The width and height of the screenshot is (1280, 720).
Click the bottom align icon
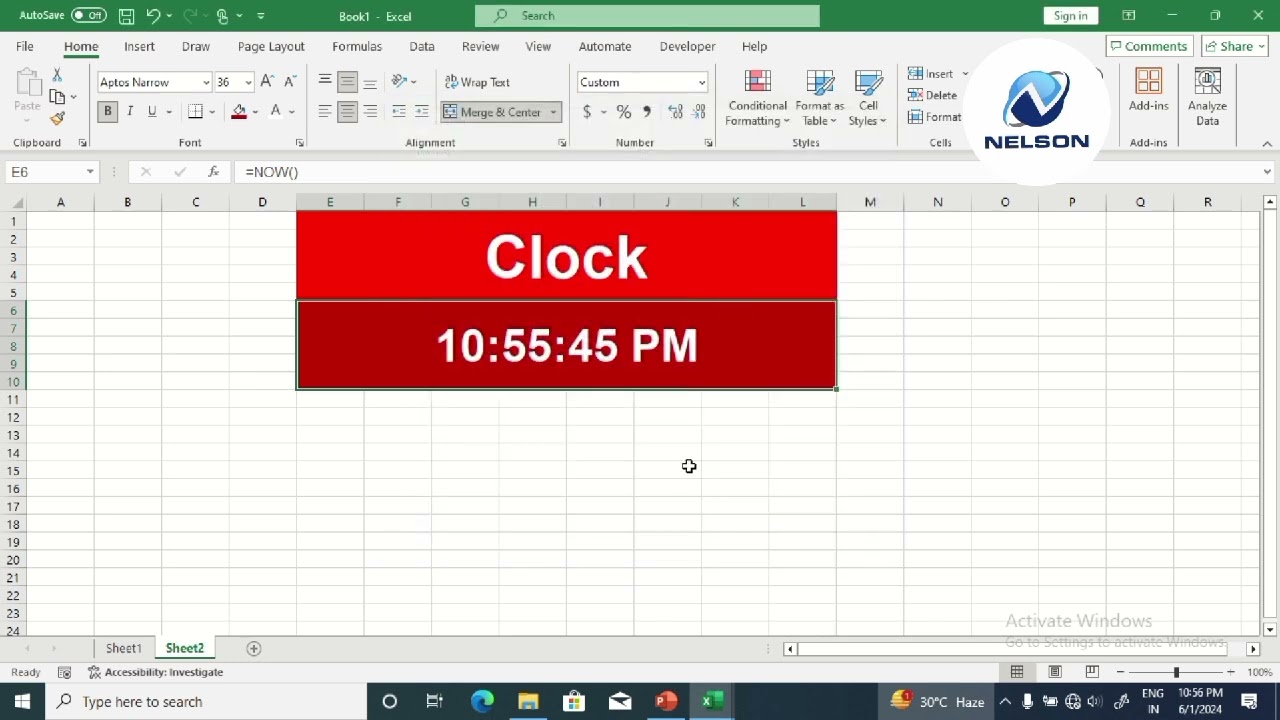(370, 82)
